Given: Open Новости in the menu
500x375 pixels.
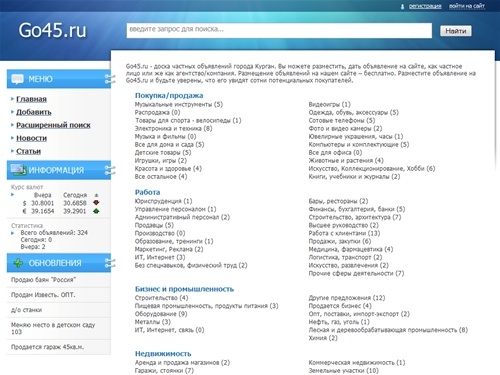Looking at the screenshot, I should point(31,138).
